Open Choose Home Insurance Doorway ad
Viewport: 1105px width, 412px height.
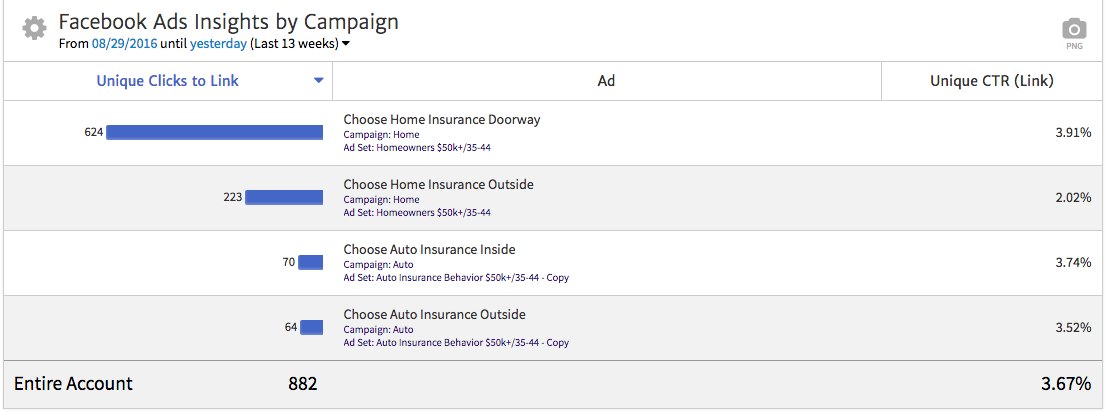click(441, 120)
